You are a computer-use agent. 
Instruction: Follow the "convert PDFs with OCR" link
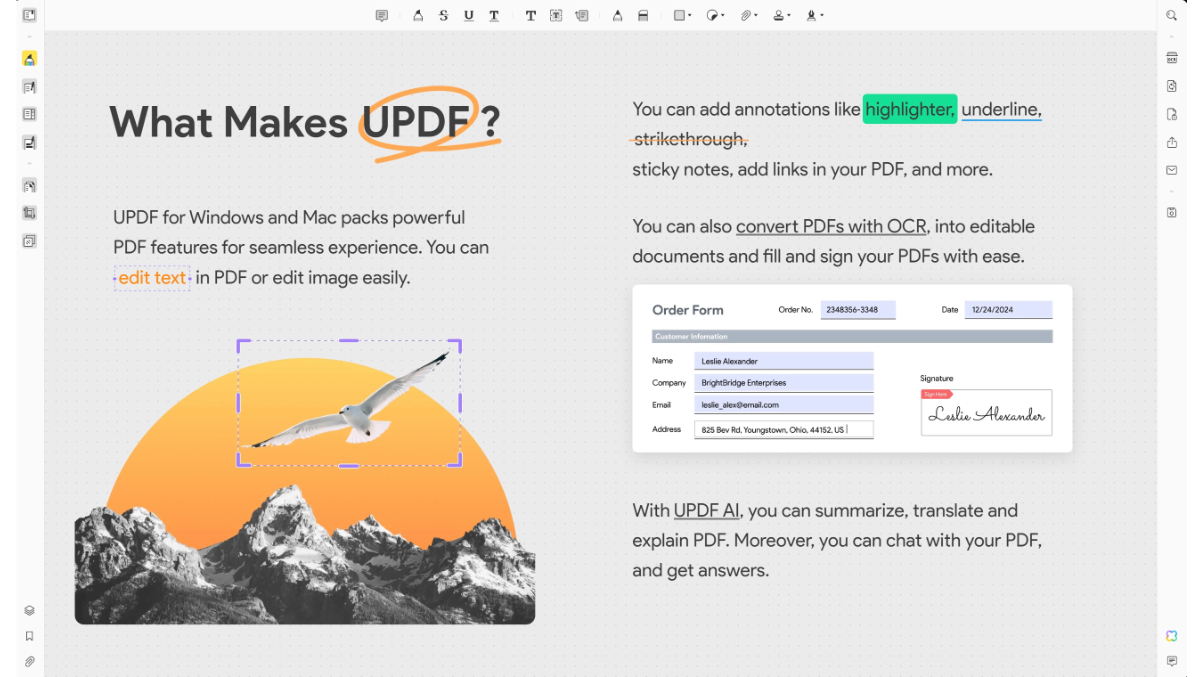tap(831, 226)
